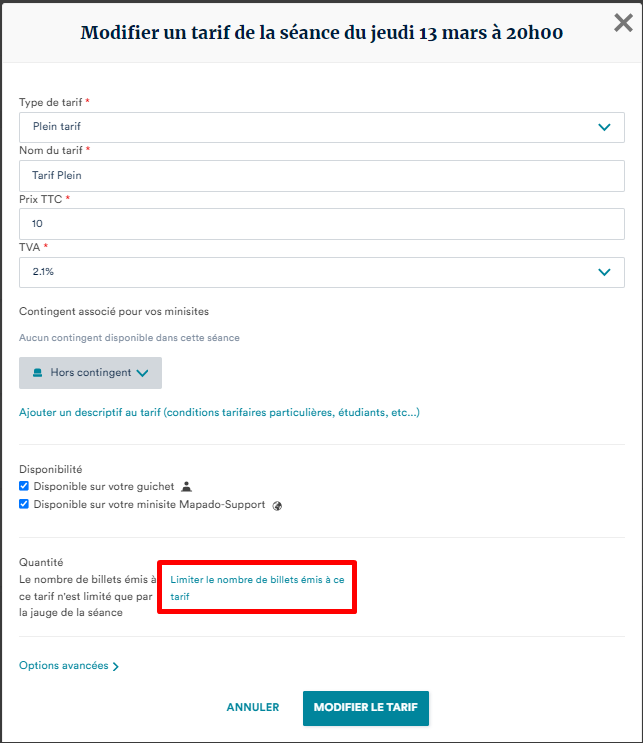Expand Options avancées section
Screen dimensions: 643x743
[64, 665]
